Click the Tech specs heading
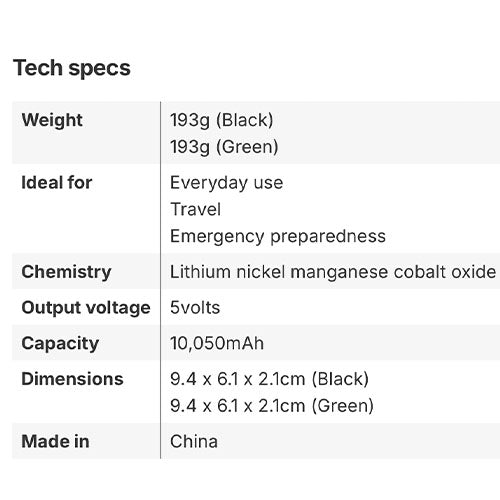The image size is (500, 500). coord(72,68)
